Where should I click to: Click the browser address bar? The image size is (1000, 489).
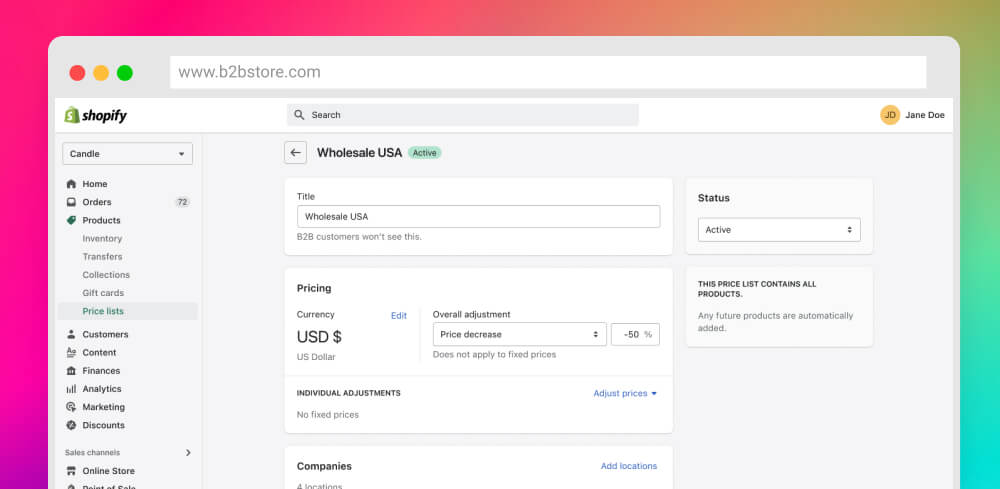(x=548, y=72)
